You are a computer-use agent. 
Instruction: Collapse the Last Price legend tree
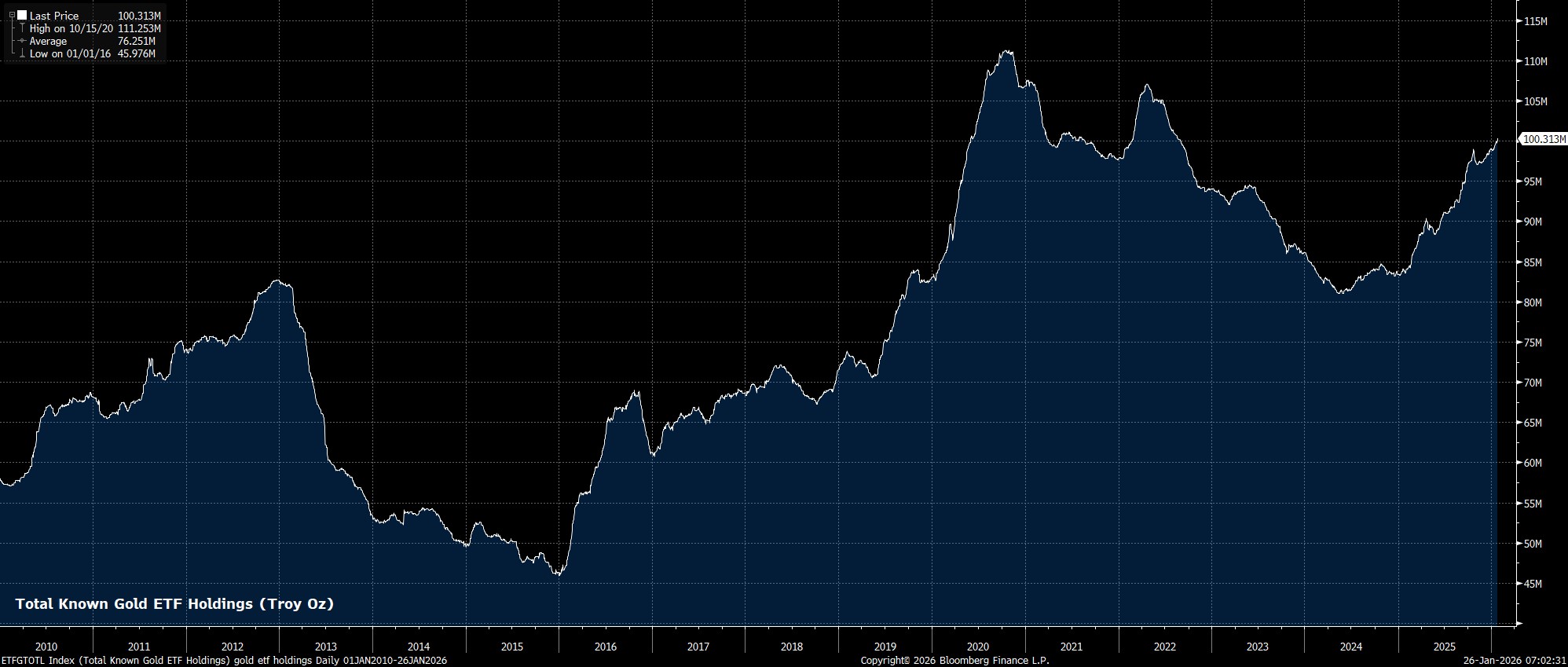(12, 15)
